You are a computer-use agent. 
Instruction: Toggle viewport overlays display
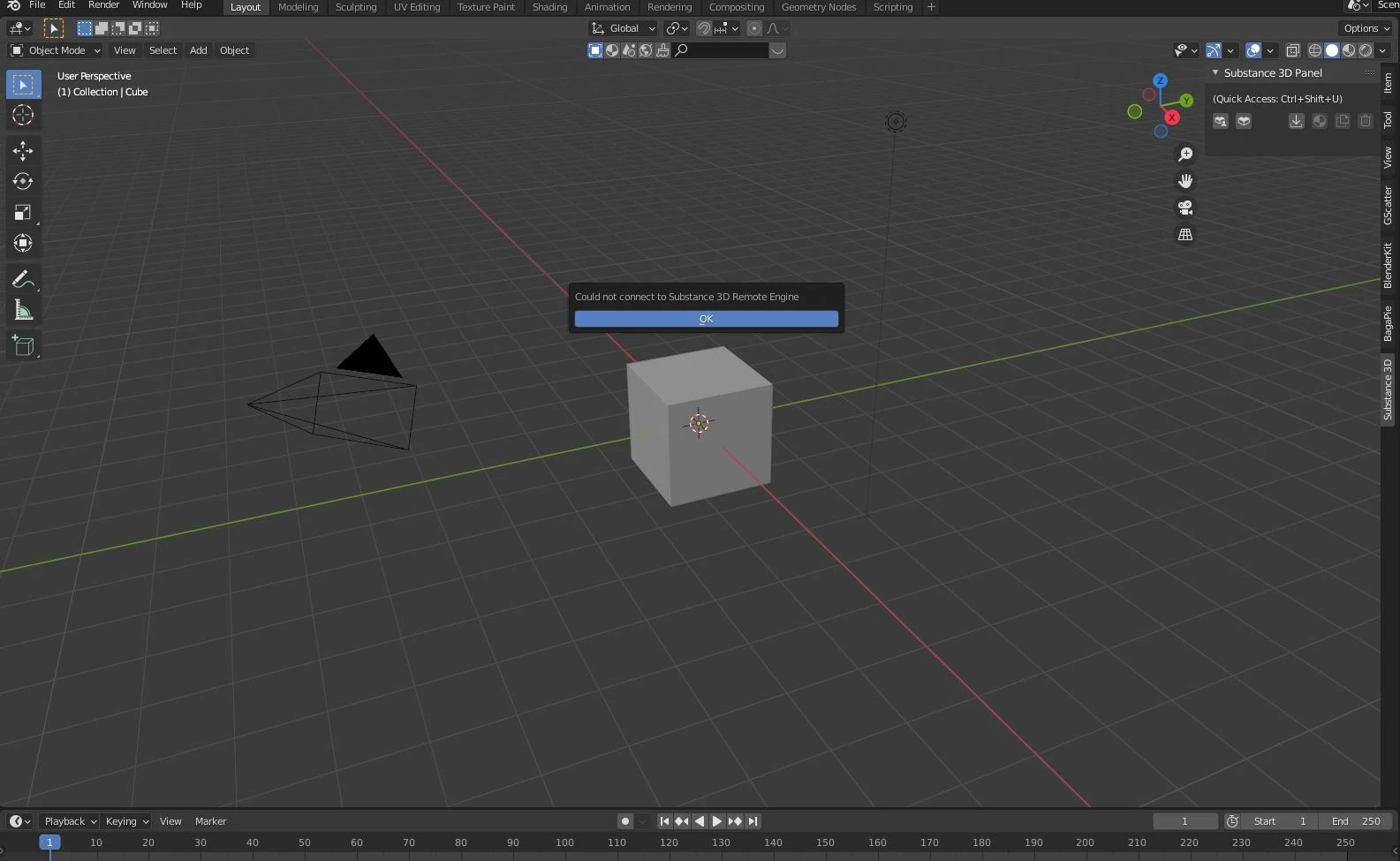coord(1253,50)
